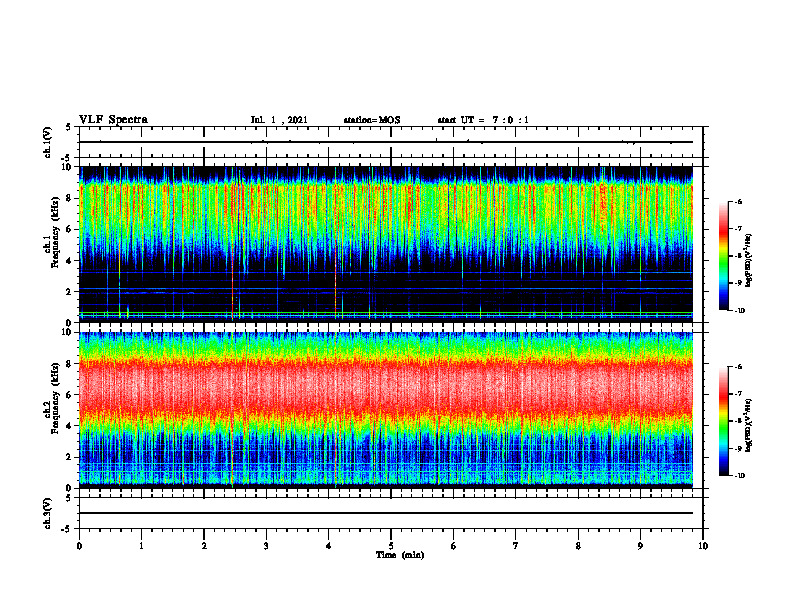Click the "ch.3(V)" axis label
This screenshot has height=612, width=792.
47,513
